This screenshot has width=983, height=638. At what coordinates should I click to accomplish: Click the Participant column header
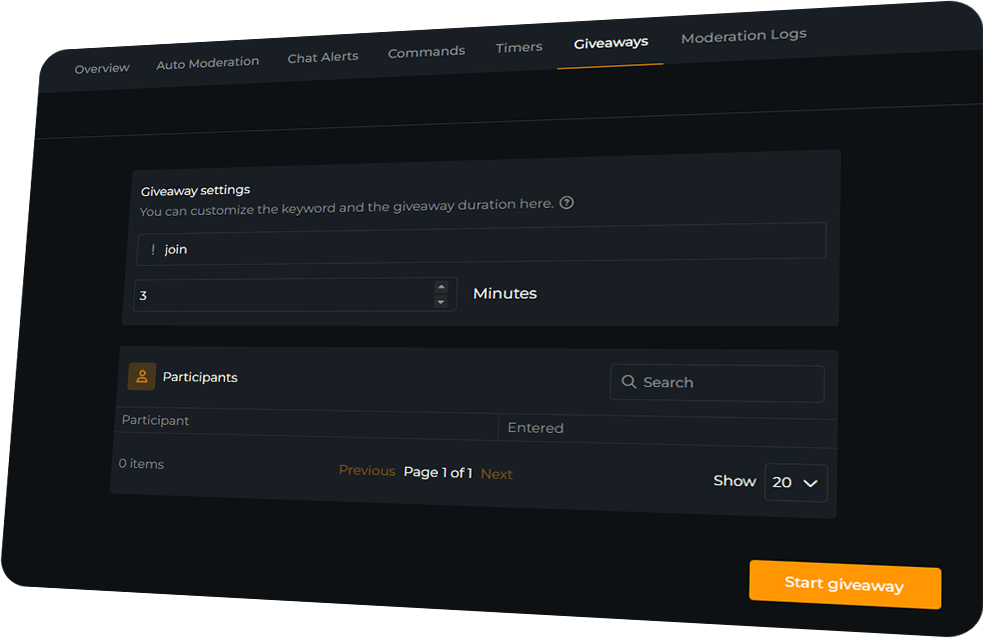pos(155,420)
